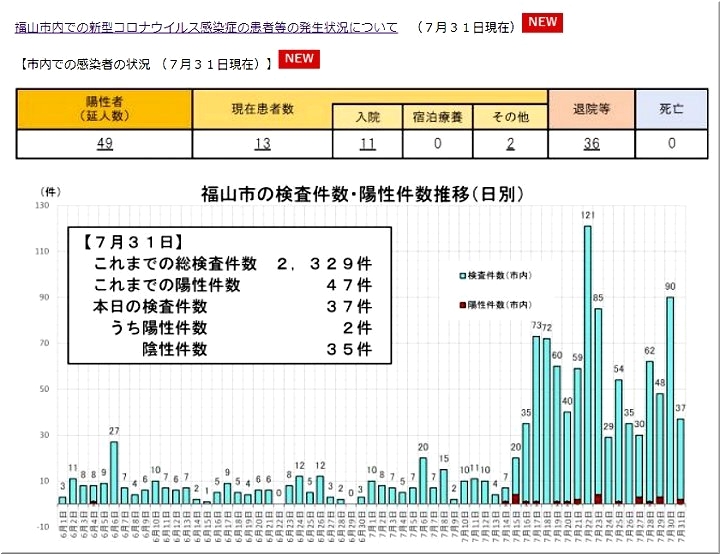
Task: Click the teal 検査件数(市内) legend swatch
Action: click(462, 274)
